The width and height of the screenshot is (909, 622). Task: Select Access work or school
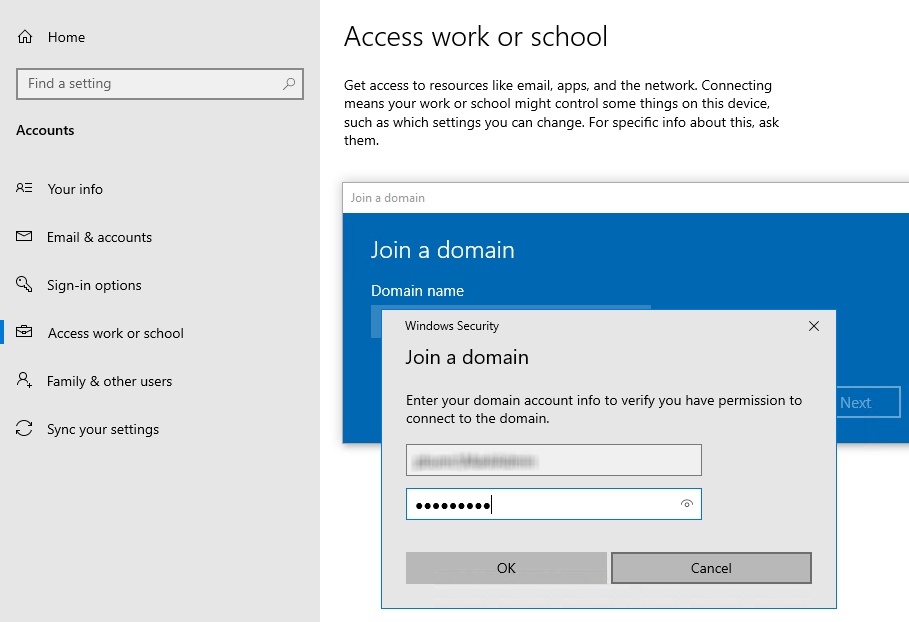click(115, 333)
